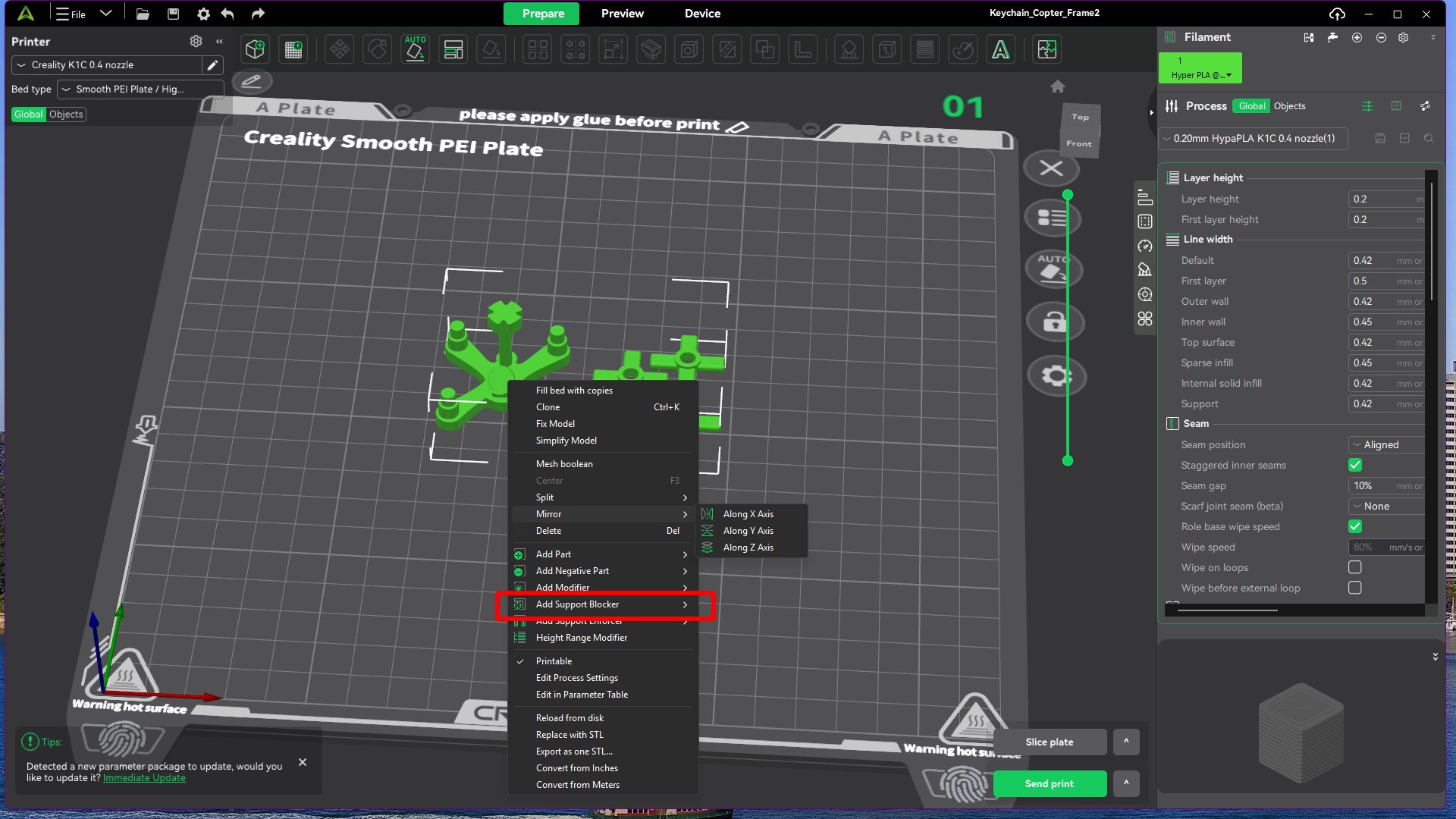Click the home view icon
Screen dimensions: 1456x819
point(1058,86)
